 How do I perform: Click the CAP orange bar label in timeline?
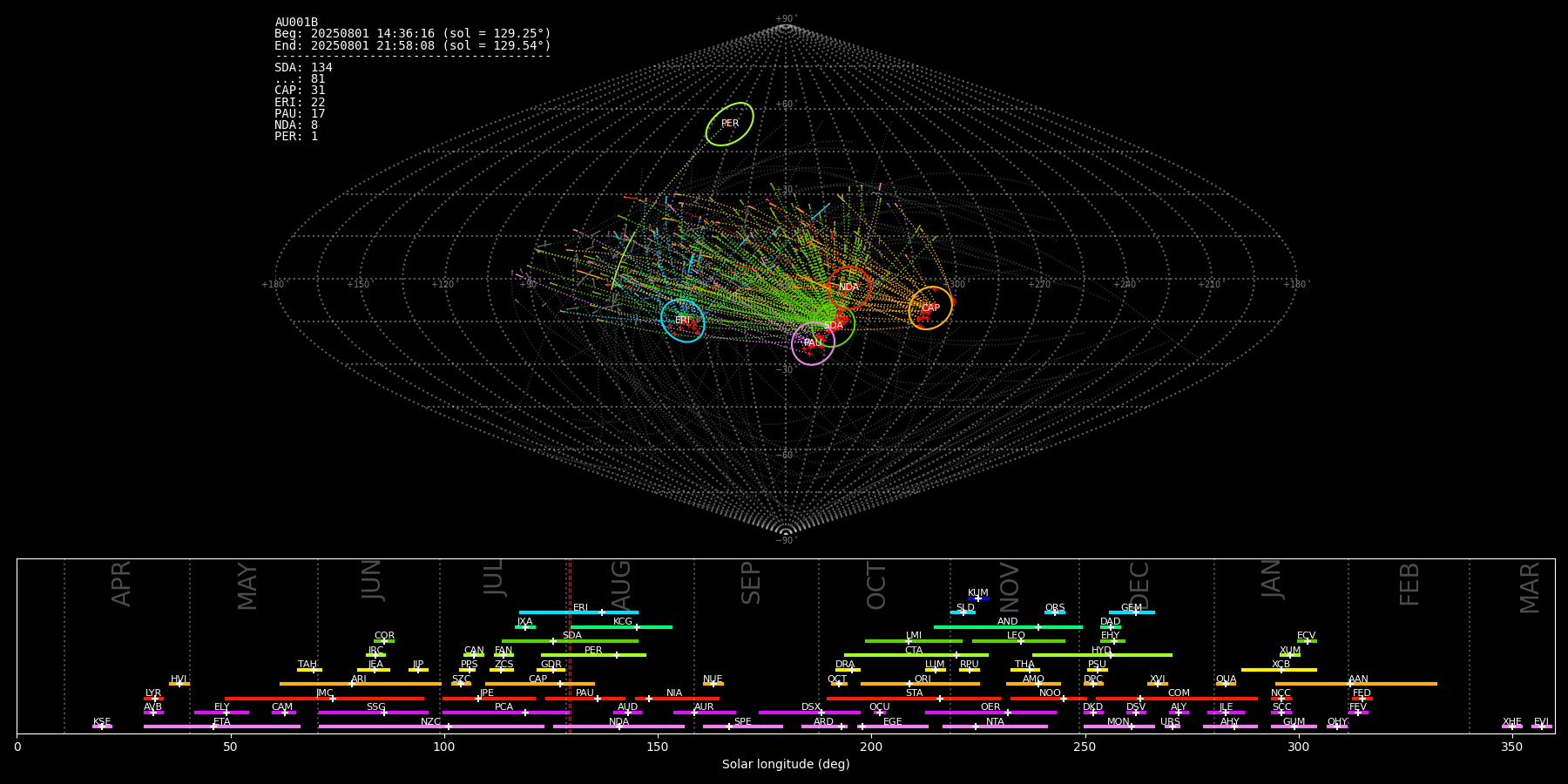[x=538, y=679]
